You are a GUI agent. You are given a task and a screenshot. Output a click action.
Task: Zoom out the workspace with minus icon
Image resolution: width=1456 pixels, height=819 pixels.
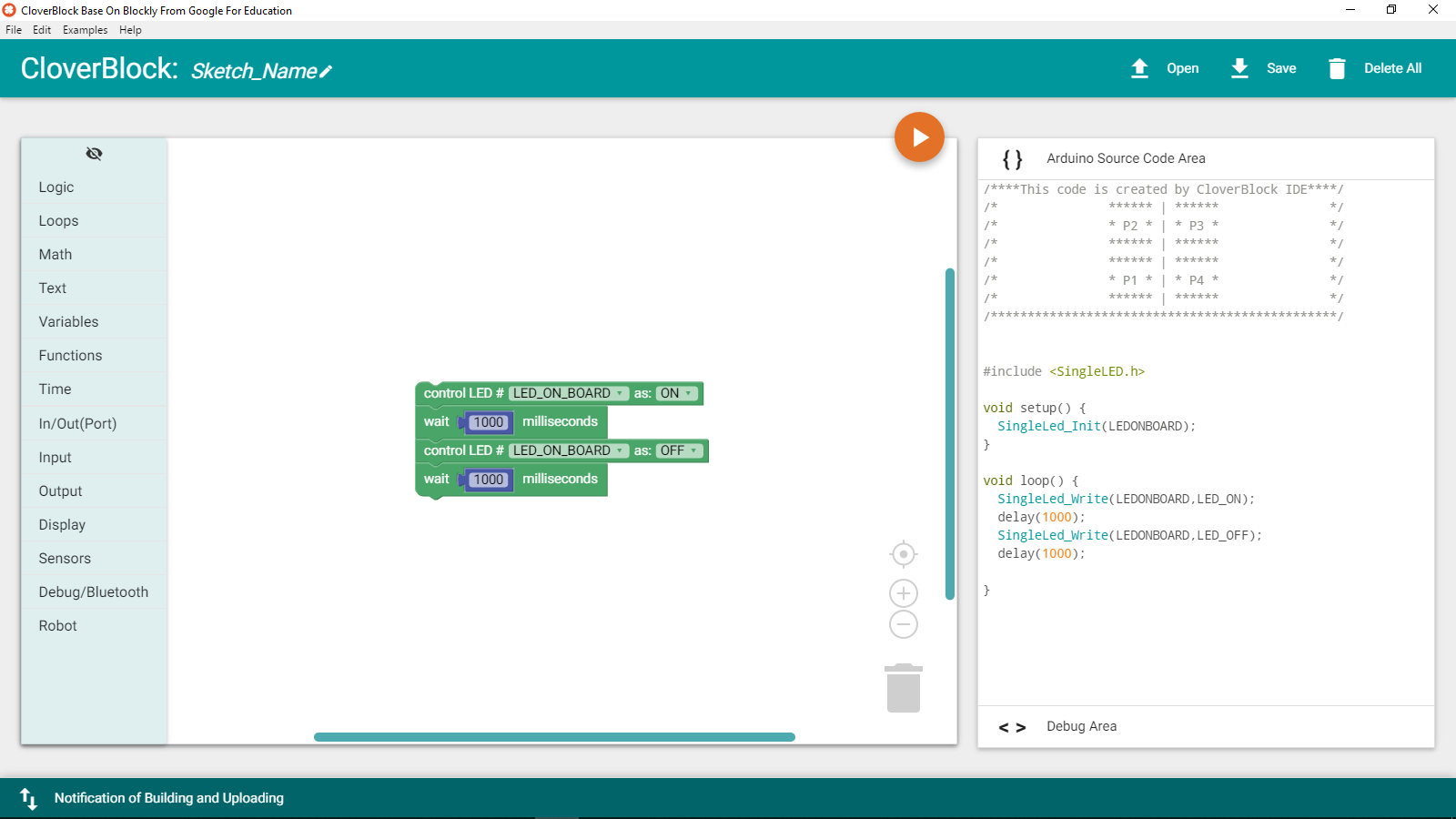click(903, 624)
